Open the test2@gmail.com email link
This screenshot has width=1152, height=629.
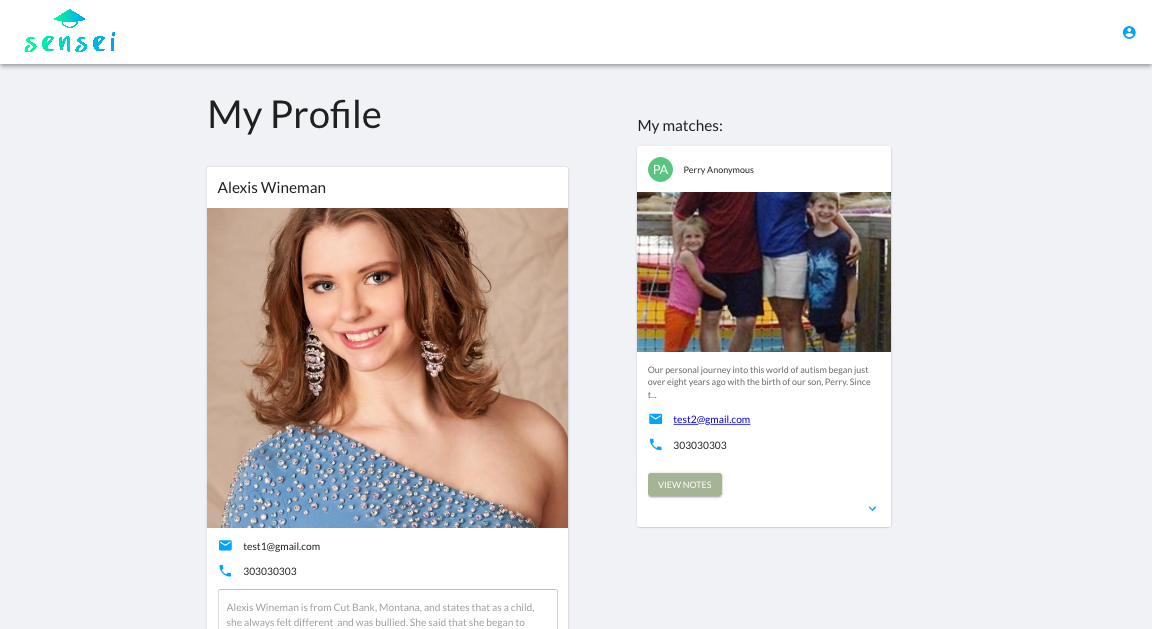[x=711, y=420]
